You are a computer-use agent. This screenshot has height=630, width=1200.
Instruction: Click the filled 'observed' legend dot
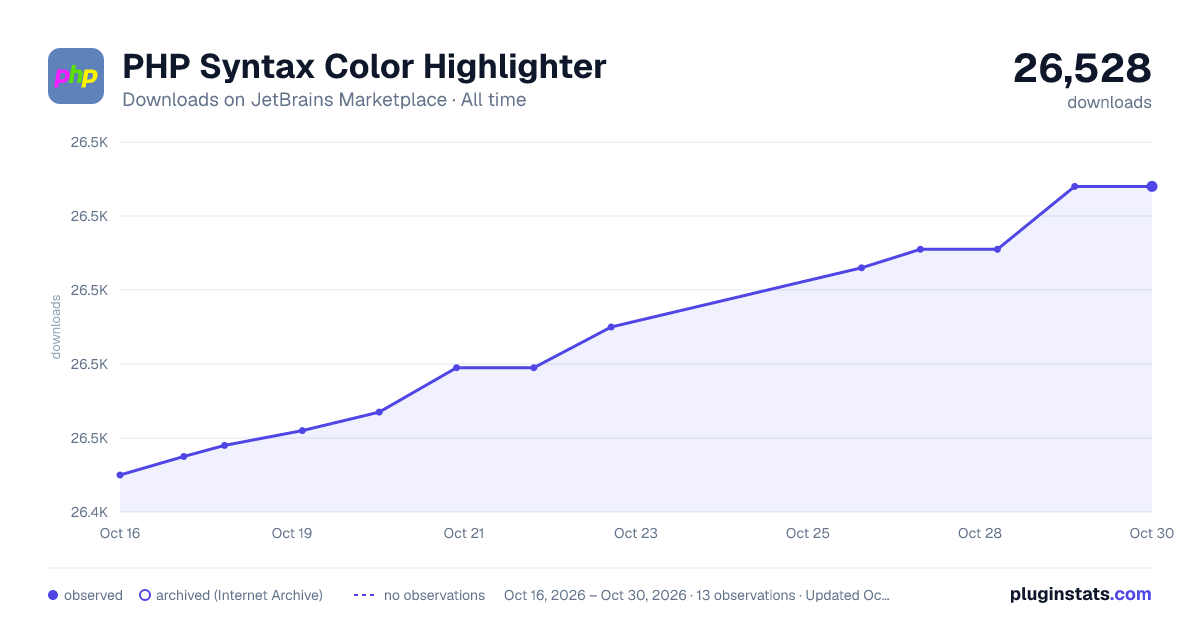point(53,595)
